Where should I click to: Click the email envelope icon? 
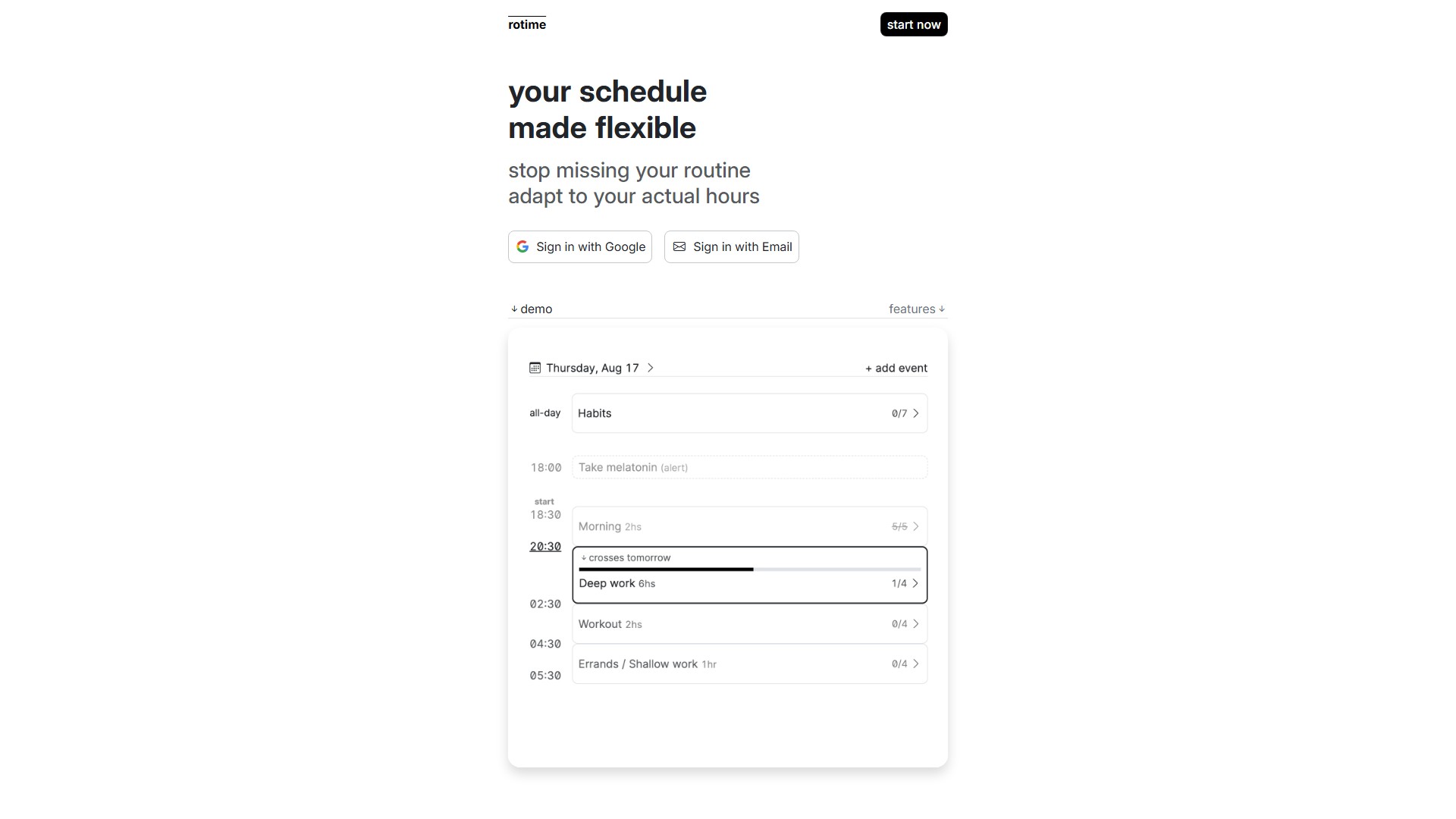(x=679, y=246)
